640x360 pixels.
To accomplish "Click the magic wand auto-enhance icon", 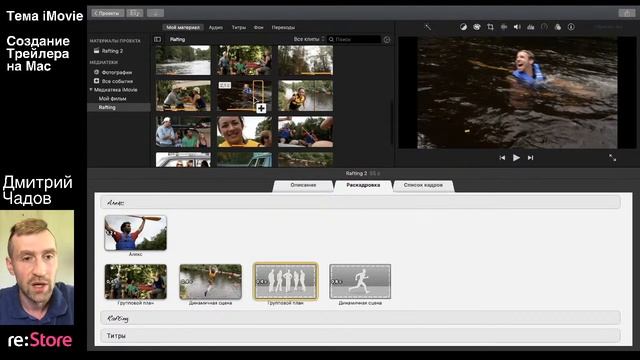I will [427, 27].
